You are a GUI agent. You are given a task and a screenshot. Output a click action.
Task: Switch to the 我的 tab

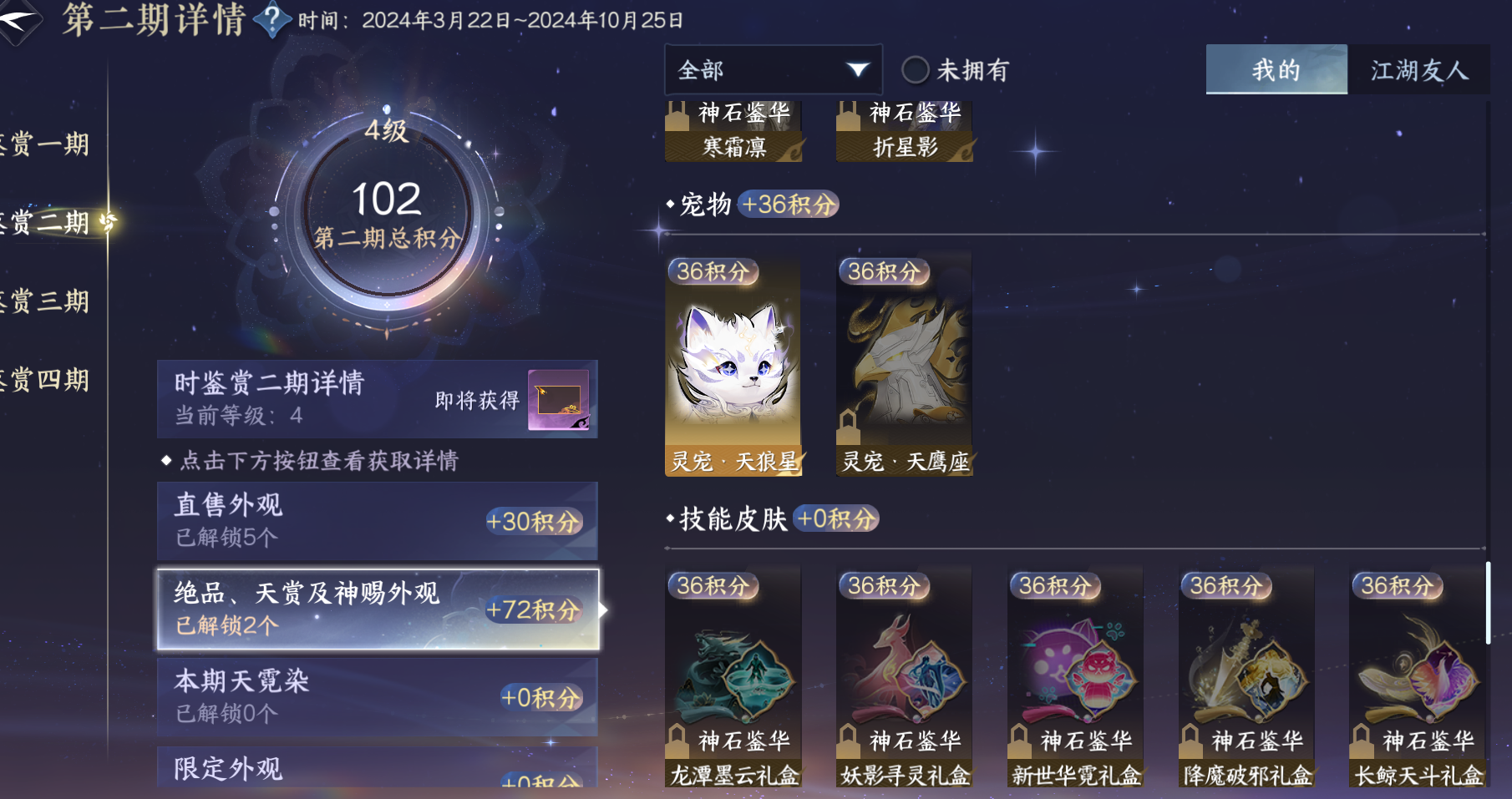pyautogui.click(x=1276, y=69)
